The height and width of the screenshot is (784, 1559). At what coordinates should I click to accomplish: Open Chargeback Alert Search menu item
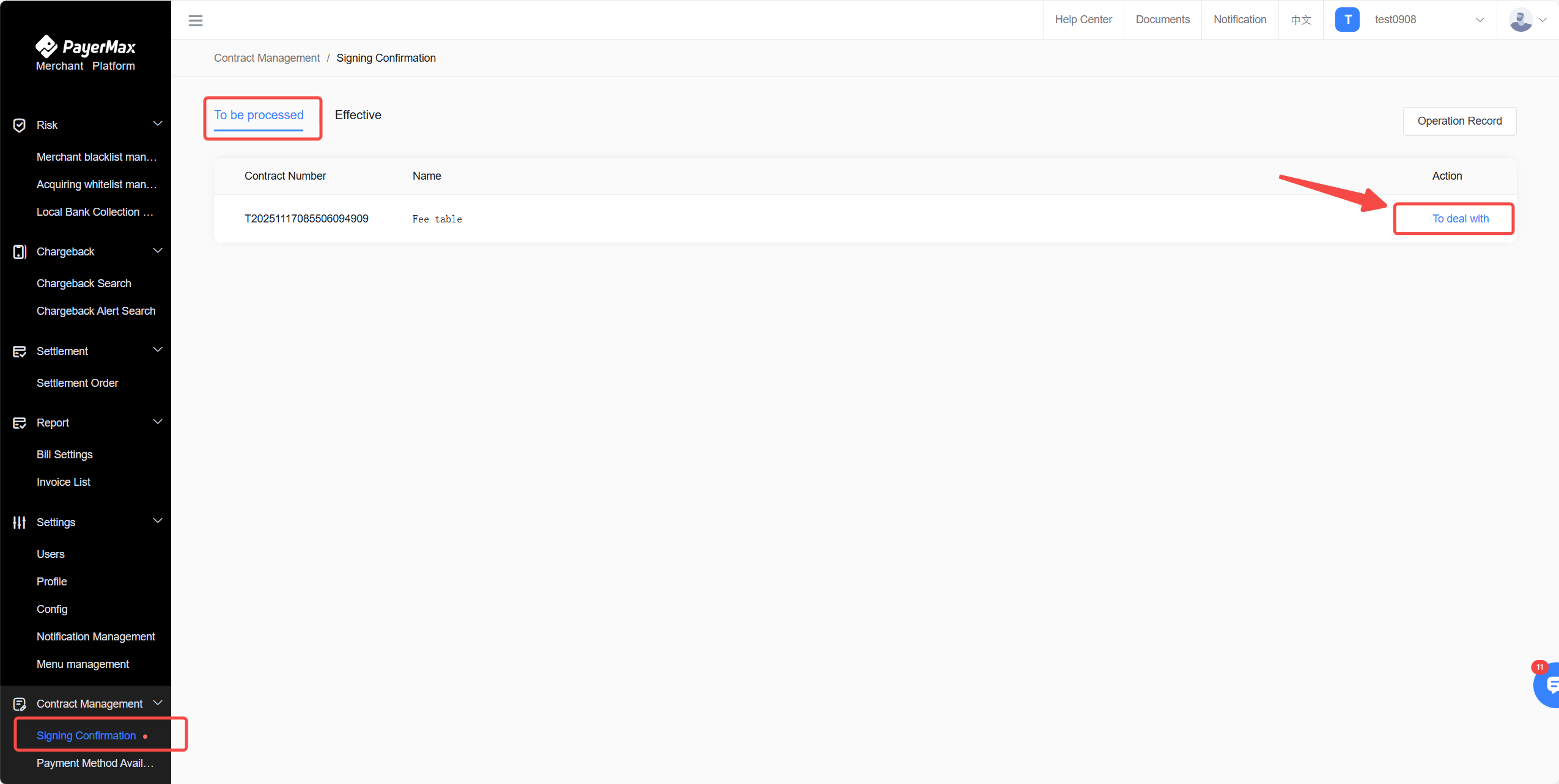96,311
